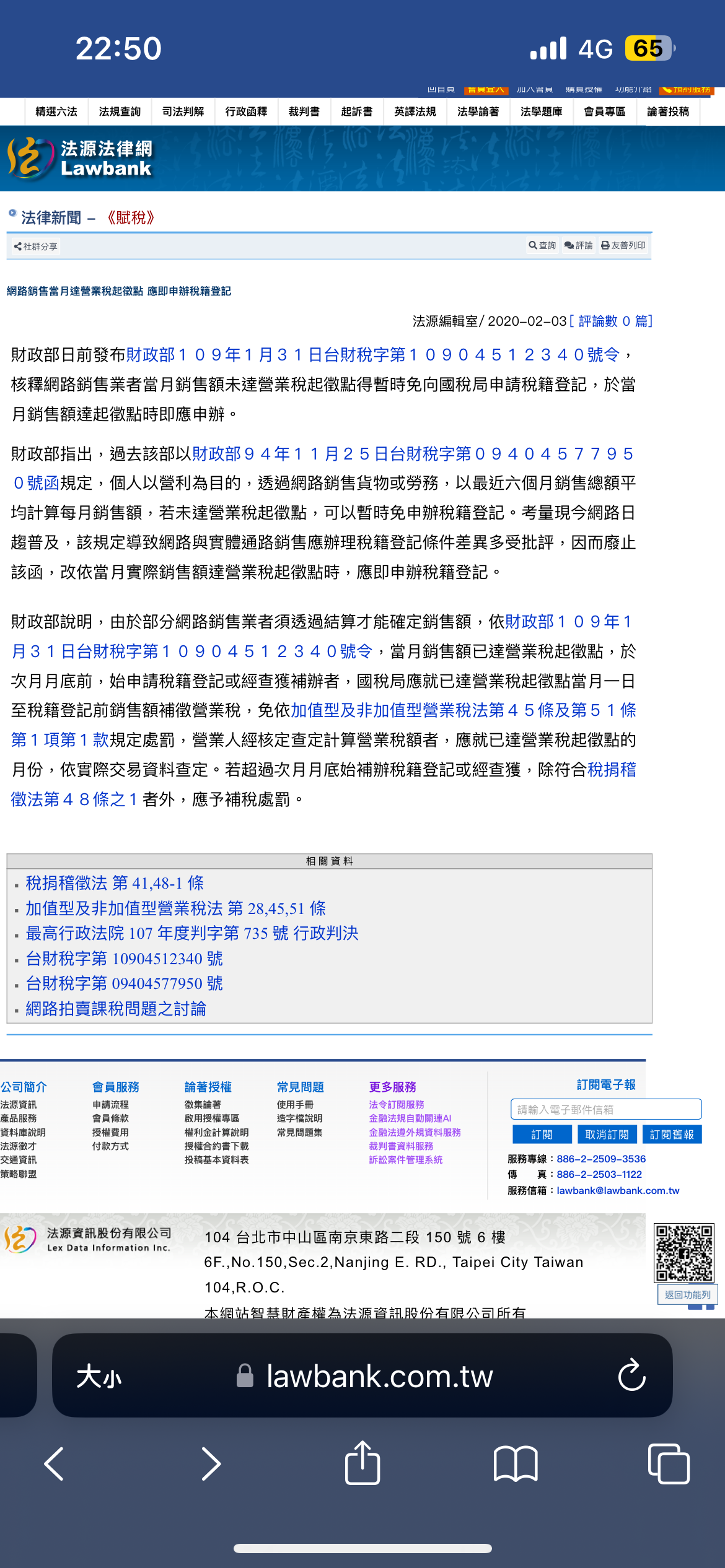Open 使用手冊 footer link
Image resolution: width=725 pixels, height=1568 pixels.
pos(295,1105)
